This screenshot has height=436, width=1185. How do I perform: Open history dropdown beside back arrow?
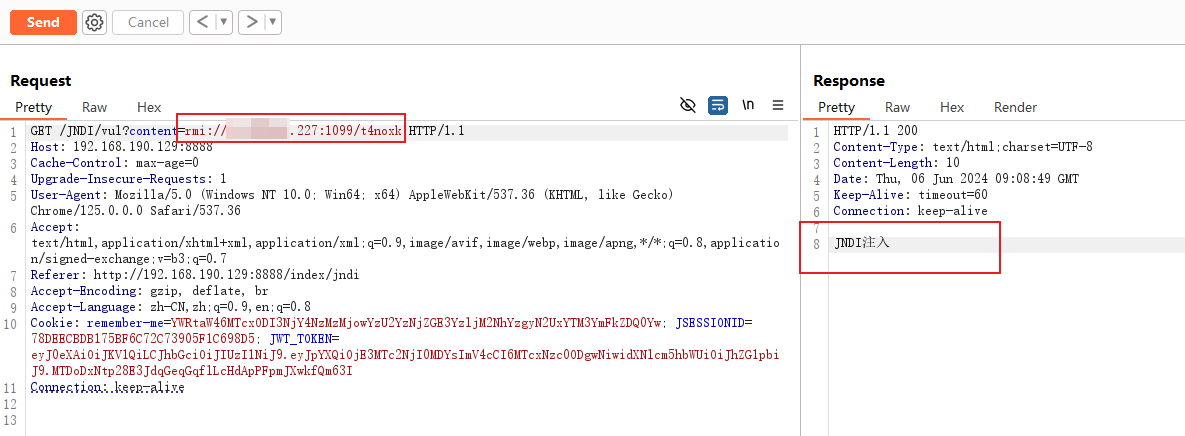pyautogui.click(x=224, y=23)
